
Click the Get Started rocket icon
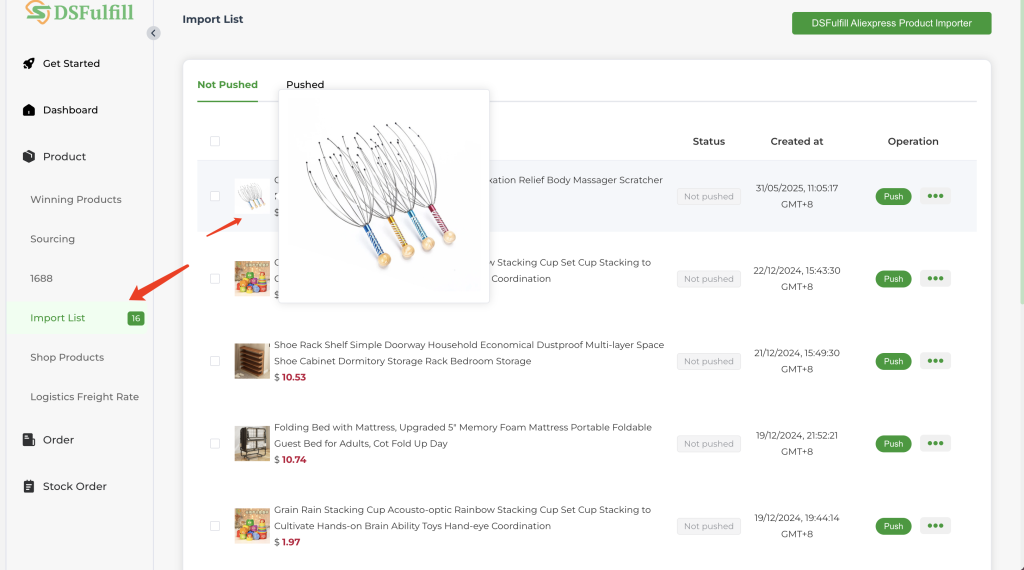click(29, 64)
